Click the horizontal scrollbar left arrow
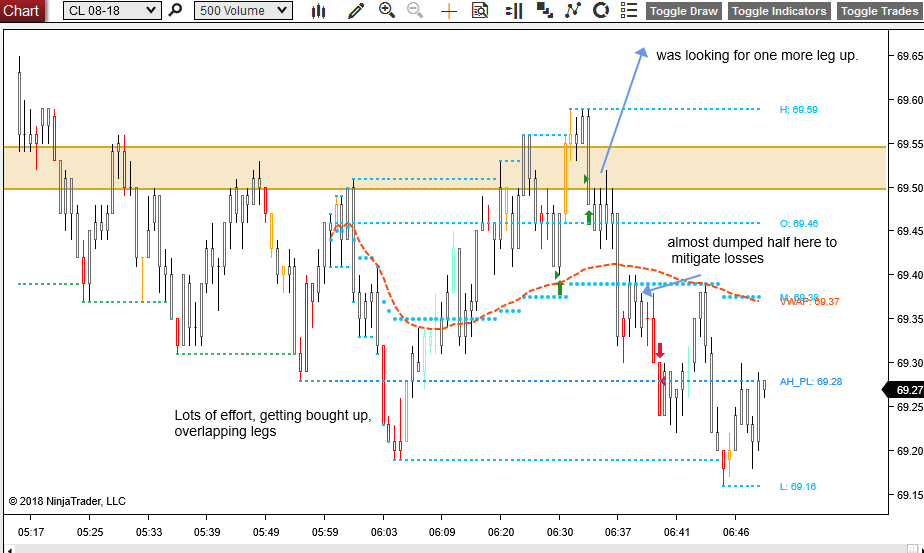The image size is (924, 553). [9, 549]
